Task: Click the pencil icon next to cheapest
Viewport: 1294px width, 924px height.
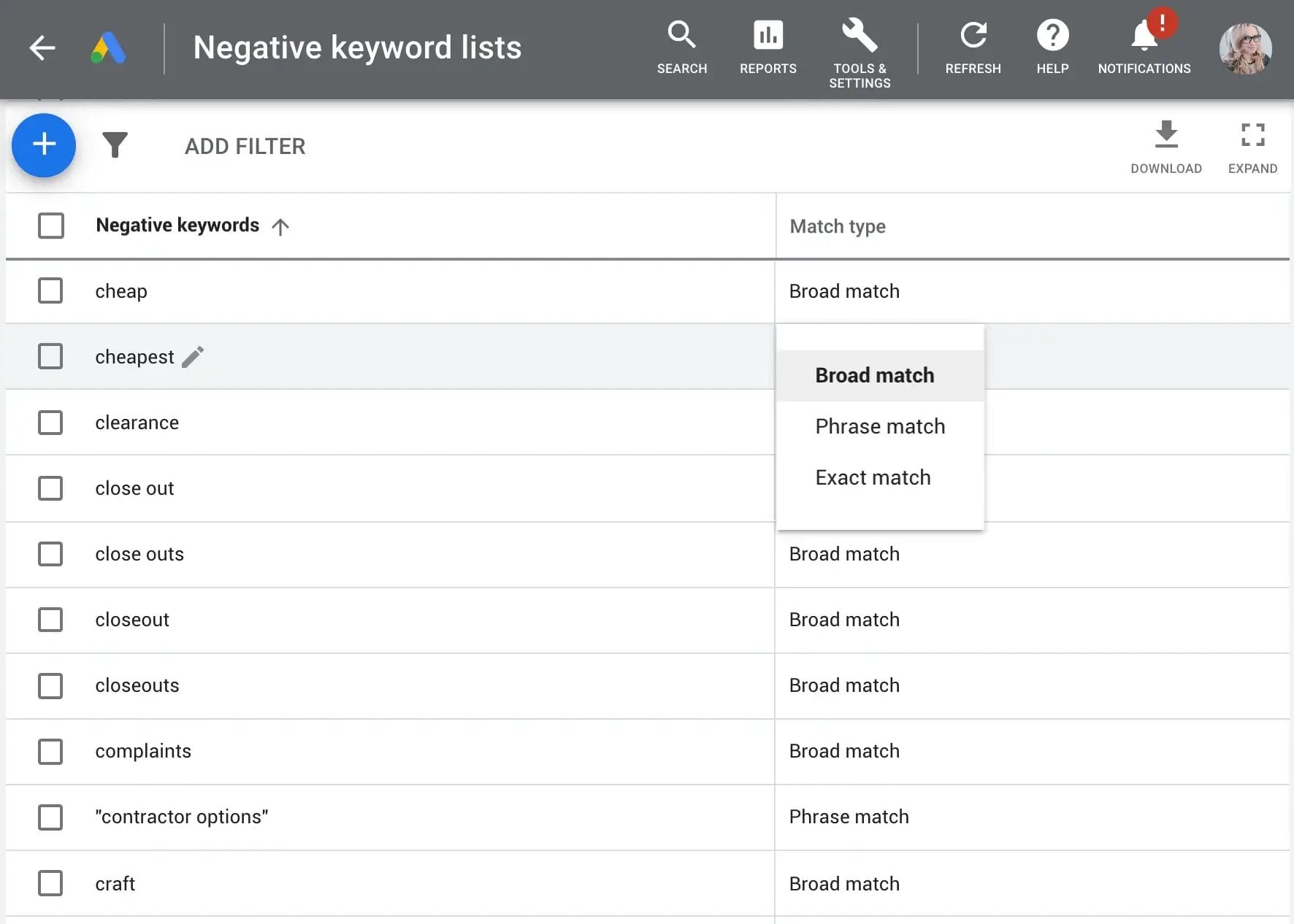Action: 193,357
